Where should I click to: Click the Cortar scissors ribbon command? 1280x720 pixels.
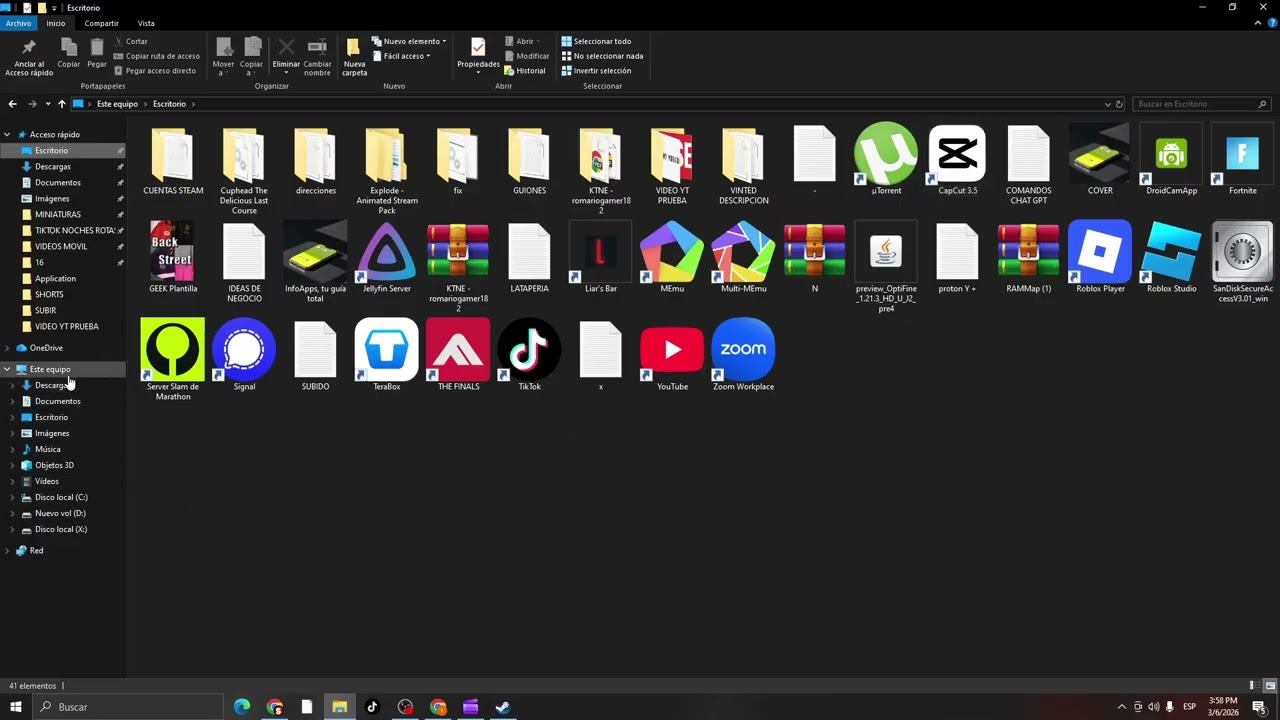pyautogui.click(x=131, y=41)
